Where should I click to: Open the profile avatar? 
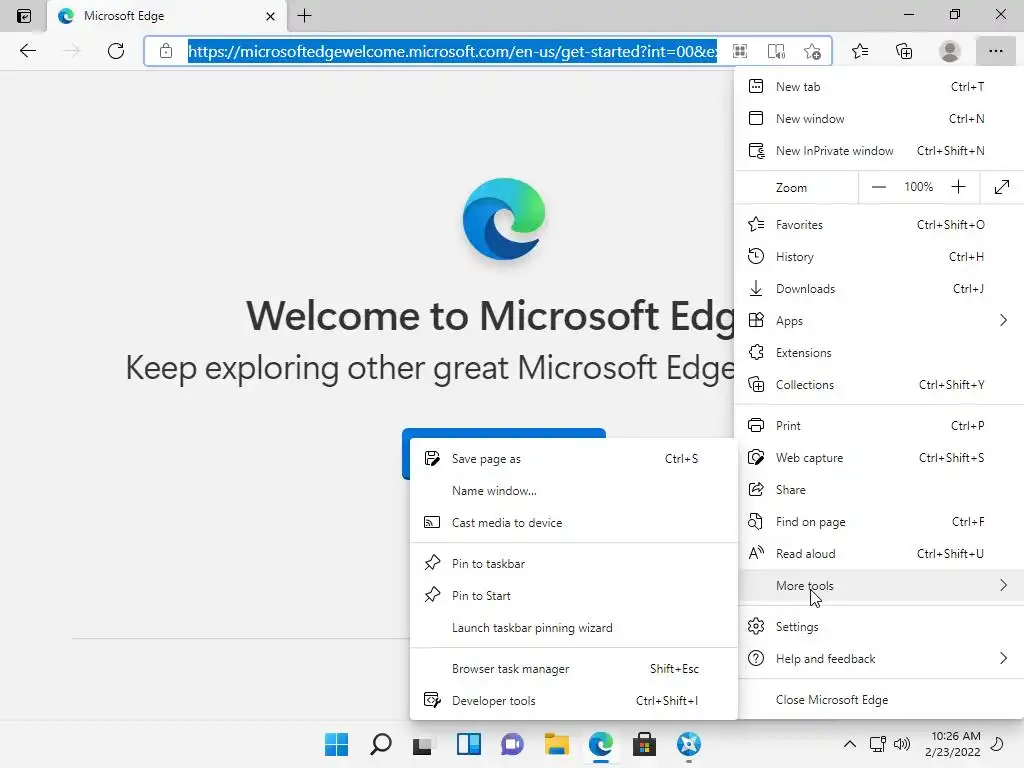(950, 51)
